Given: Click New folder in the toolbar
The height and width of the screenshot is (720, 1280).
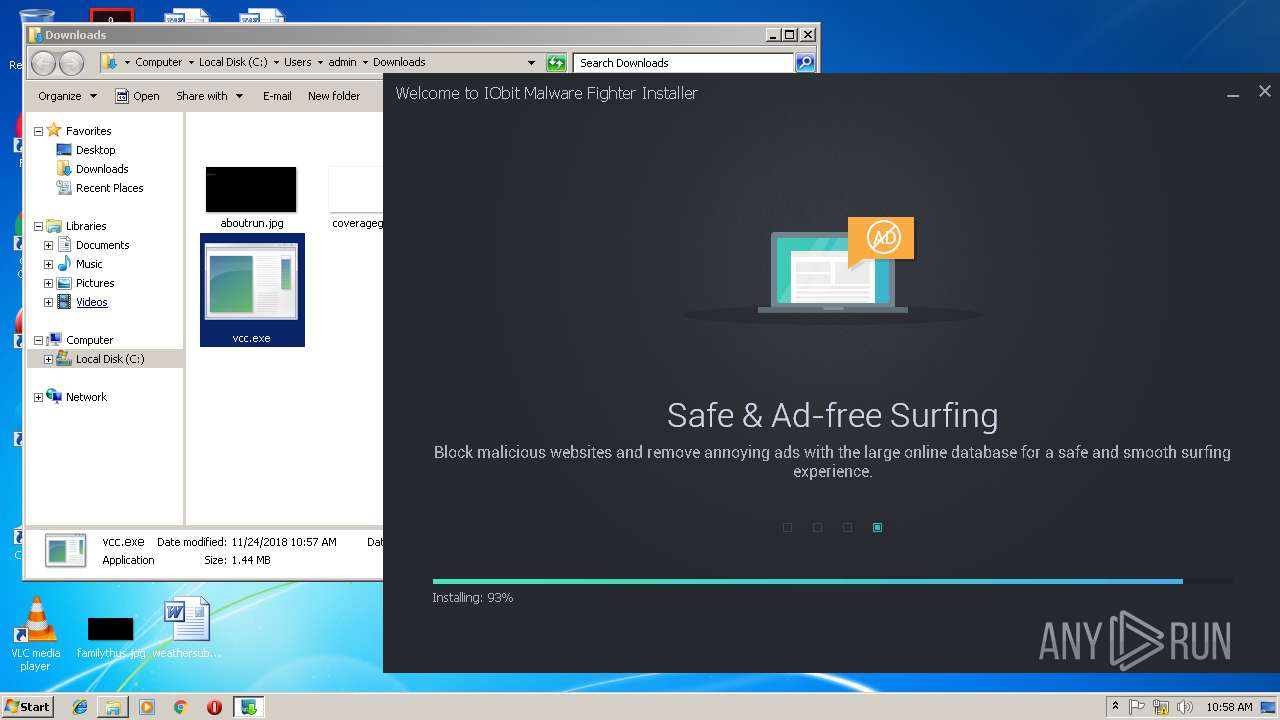Looking at the screenshot, I should click(x=334, y=96).
